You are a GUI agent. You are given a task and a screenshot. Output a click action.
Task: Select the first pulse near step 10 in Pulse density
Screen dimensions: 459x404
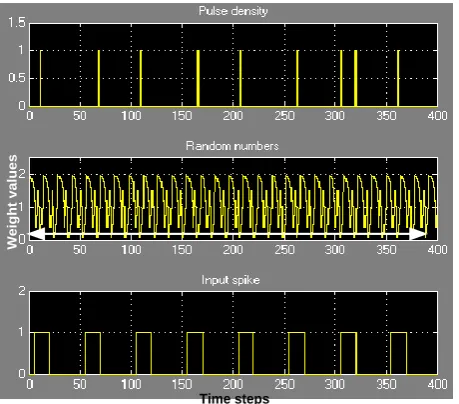(x=41, y=78)
